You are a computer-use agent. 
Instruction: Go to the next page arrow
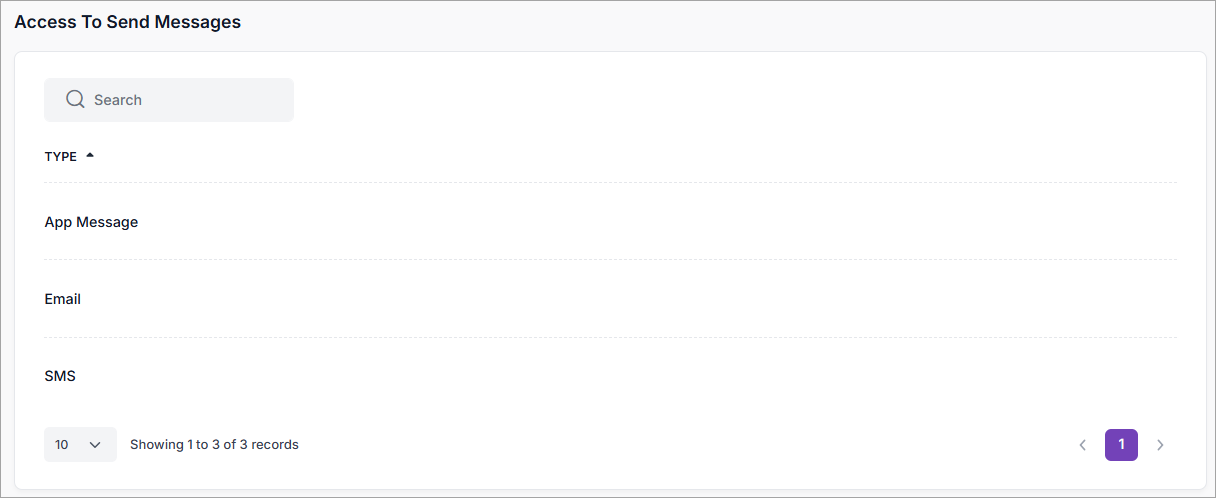point(1160,445)
